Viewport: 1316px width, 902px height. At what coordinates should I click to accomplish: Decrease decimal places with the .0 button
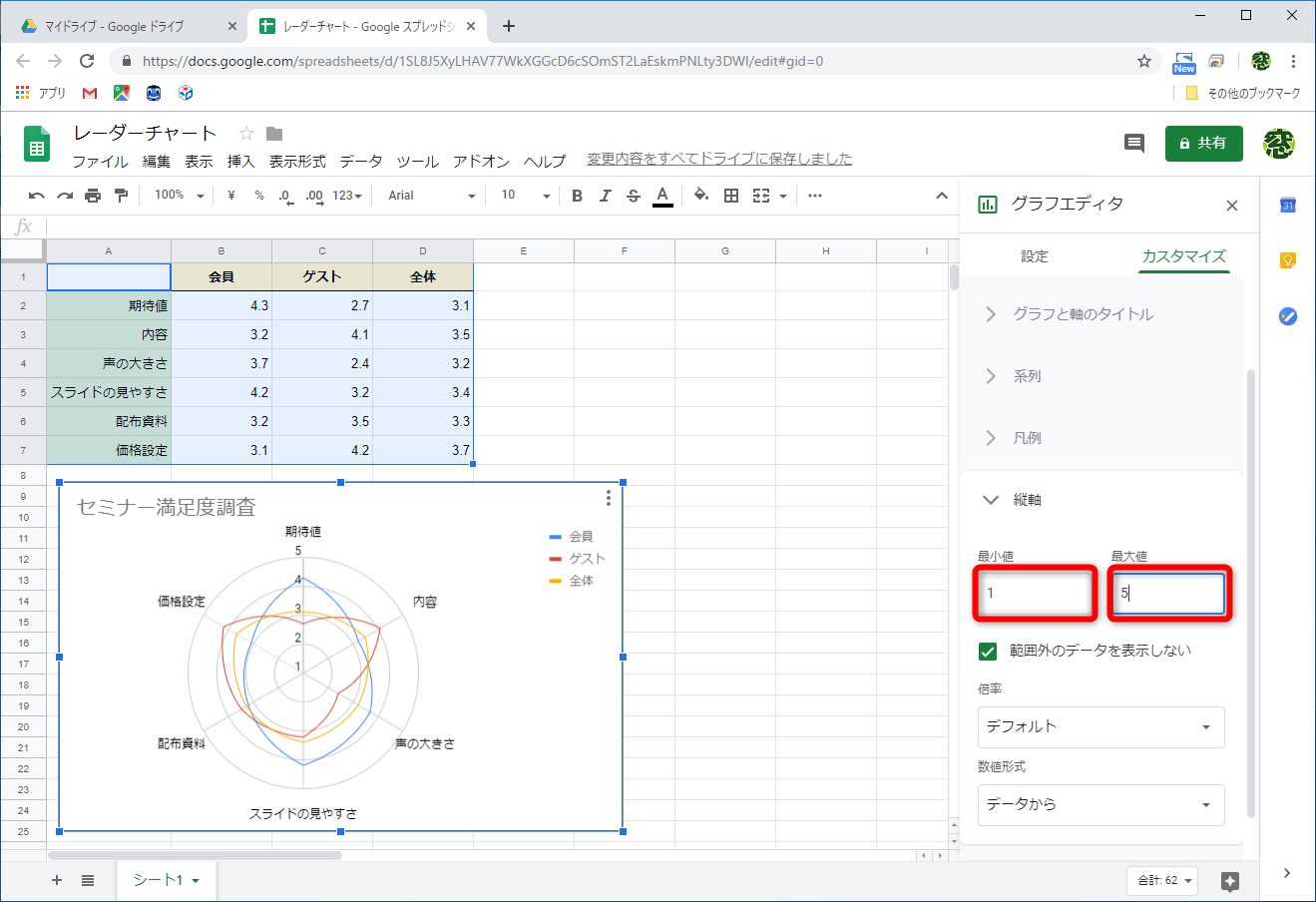coord(285,196)
